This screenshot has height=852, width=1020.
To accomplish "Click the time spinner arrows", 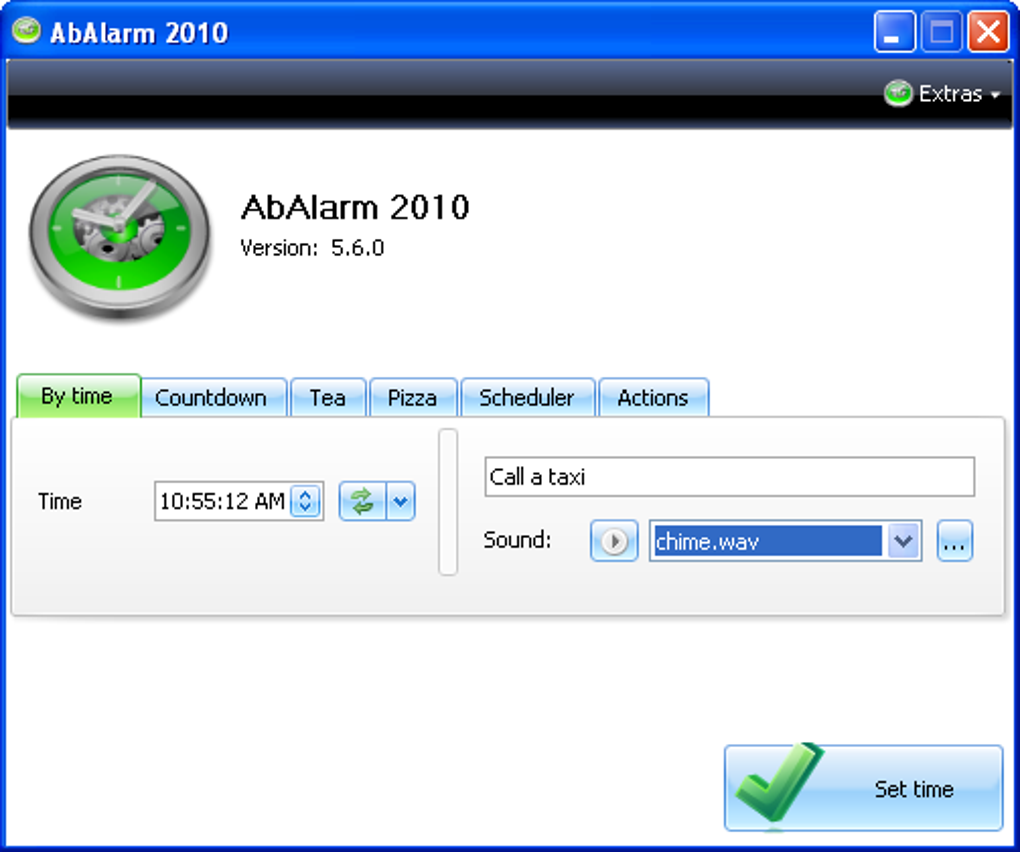I will click(x=305, y=501).
